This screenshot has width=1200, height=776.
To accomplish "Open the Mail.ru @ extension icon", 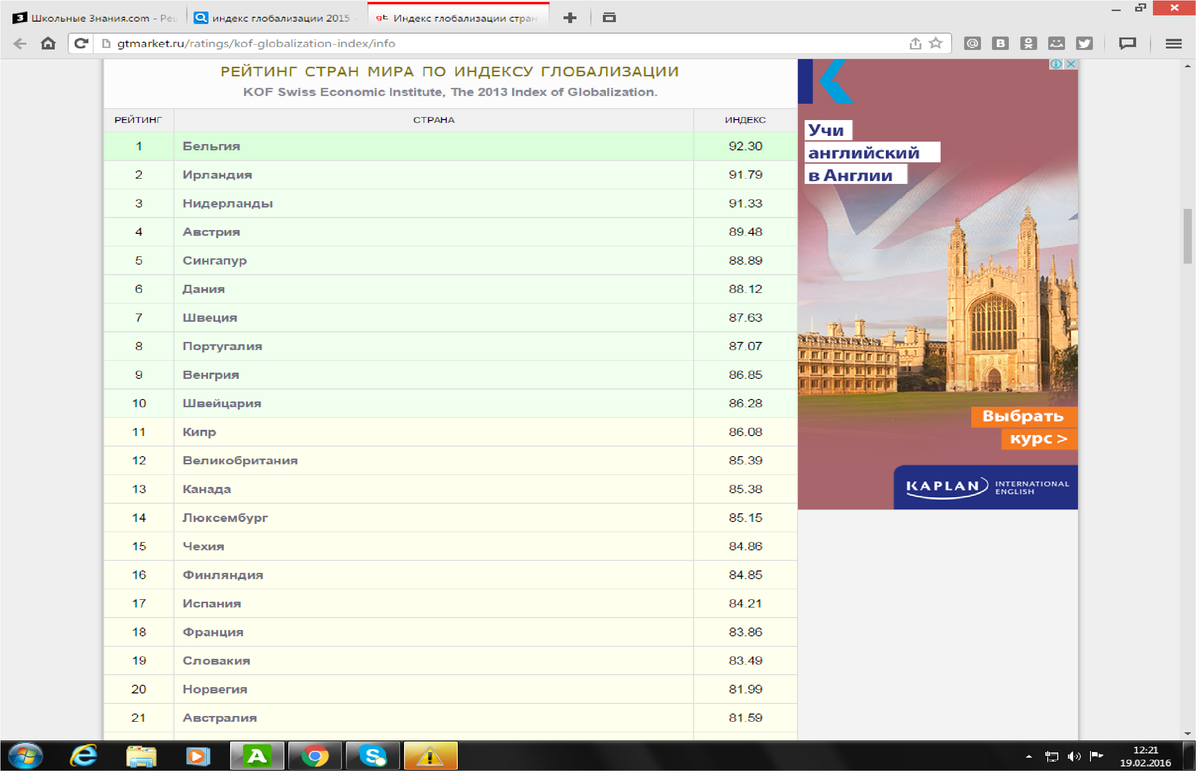I will [972, 43].
